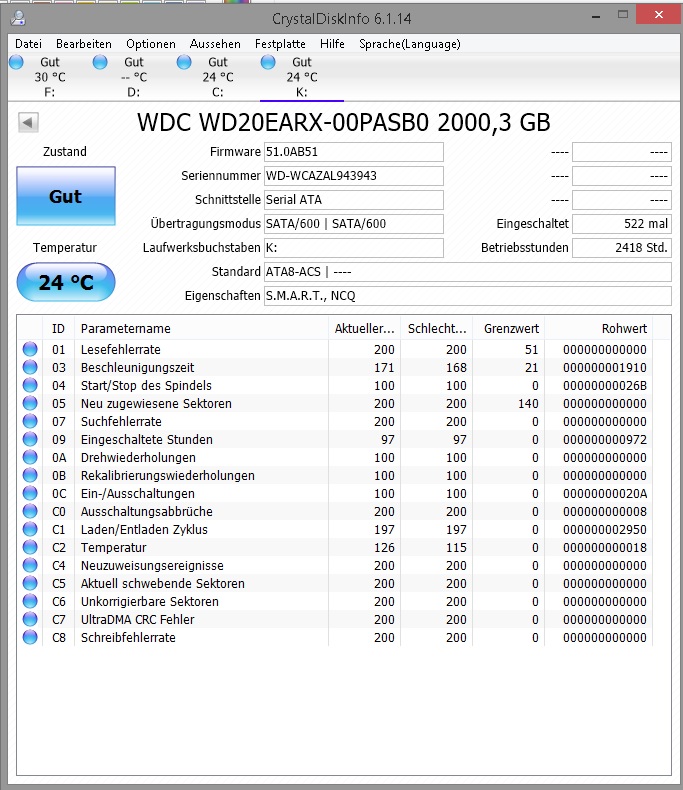Select drive K: tab
The height and width of the screenshot is (790, 683).
tap(302, 77)
